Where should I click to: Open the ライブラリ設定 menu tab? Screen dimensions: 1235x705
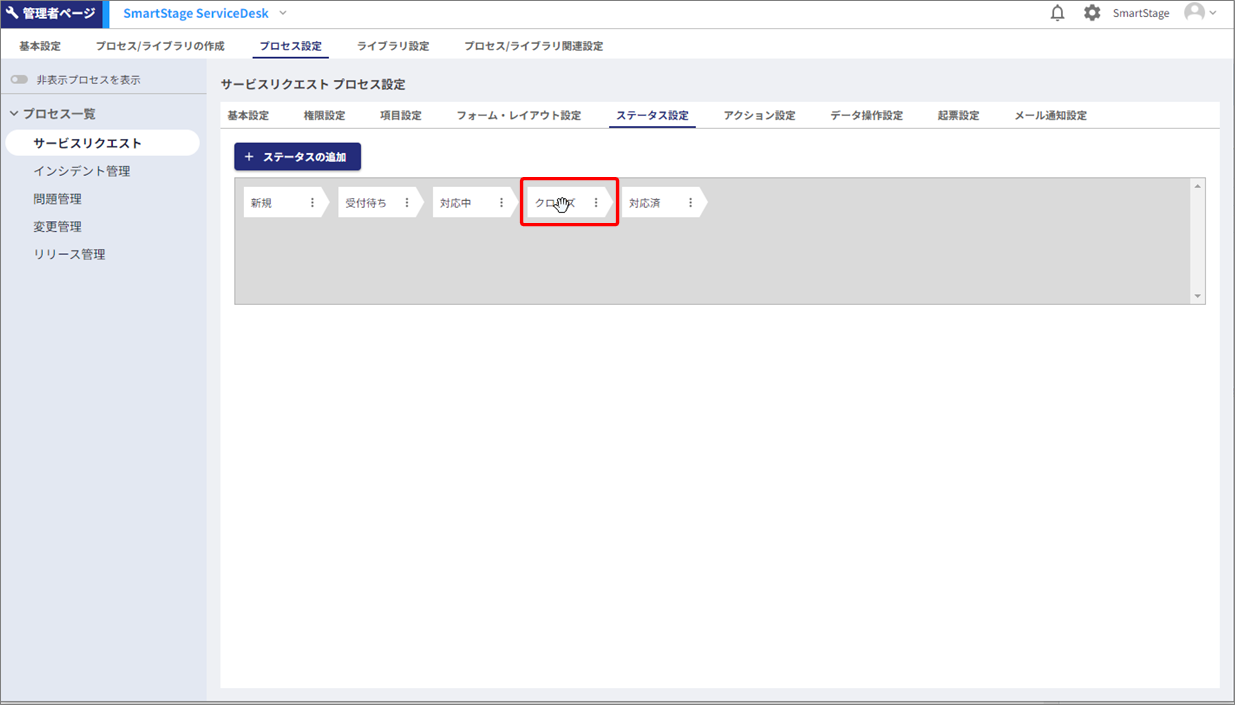point(393,46)
